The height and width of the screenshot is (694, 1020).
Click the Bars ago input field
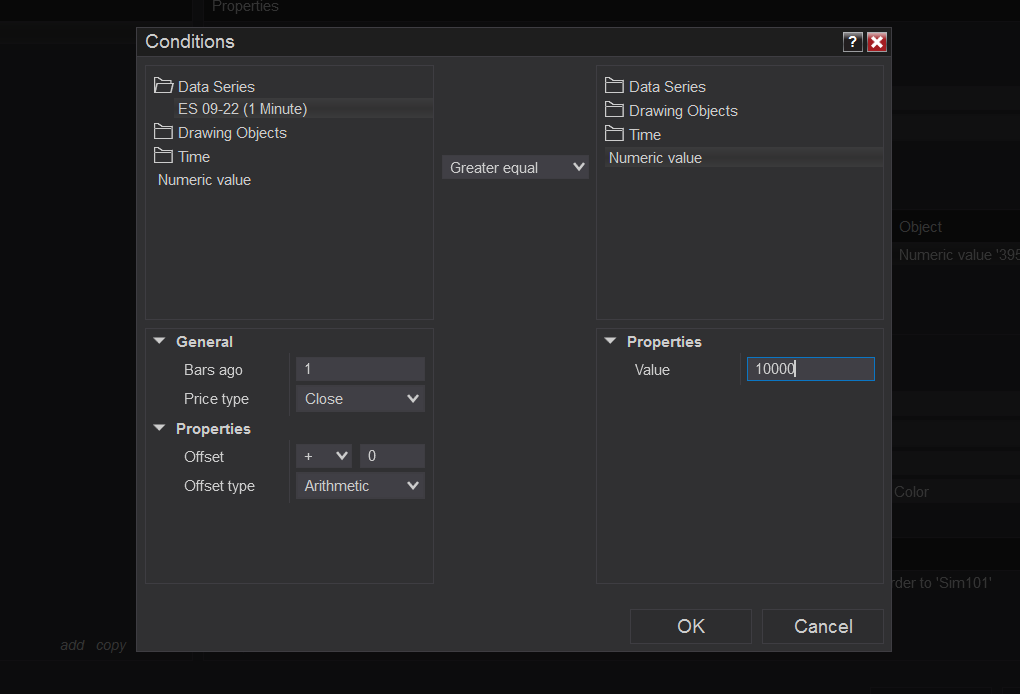point(360,370)
